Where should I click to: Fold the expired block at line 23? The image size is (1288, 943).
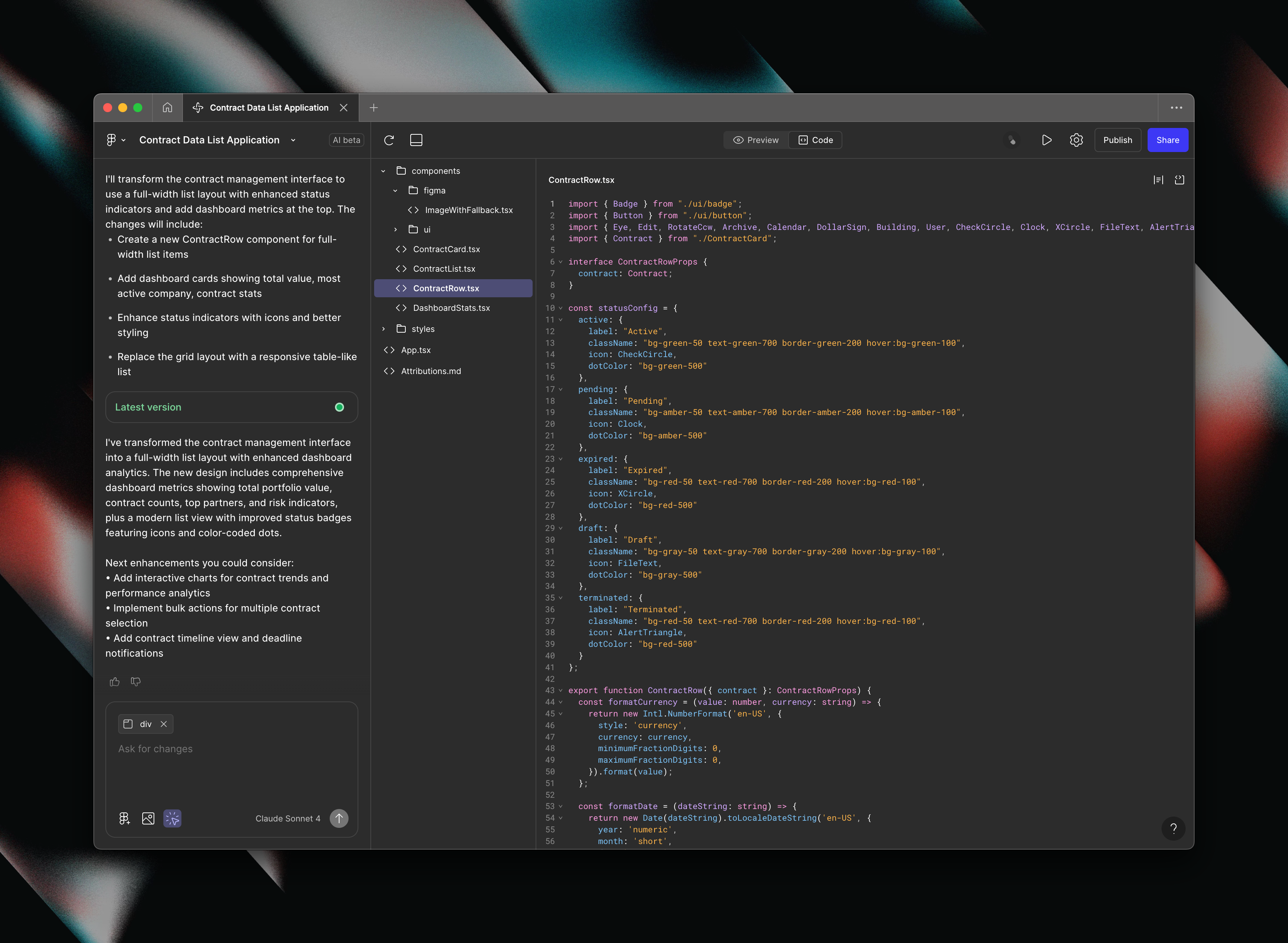(561, 459)
